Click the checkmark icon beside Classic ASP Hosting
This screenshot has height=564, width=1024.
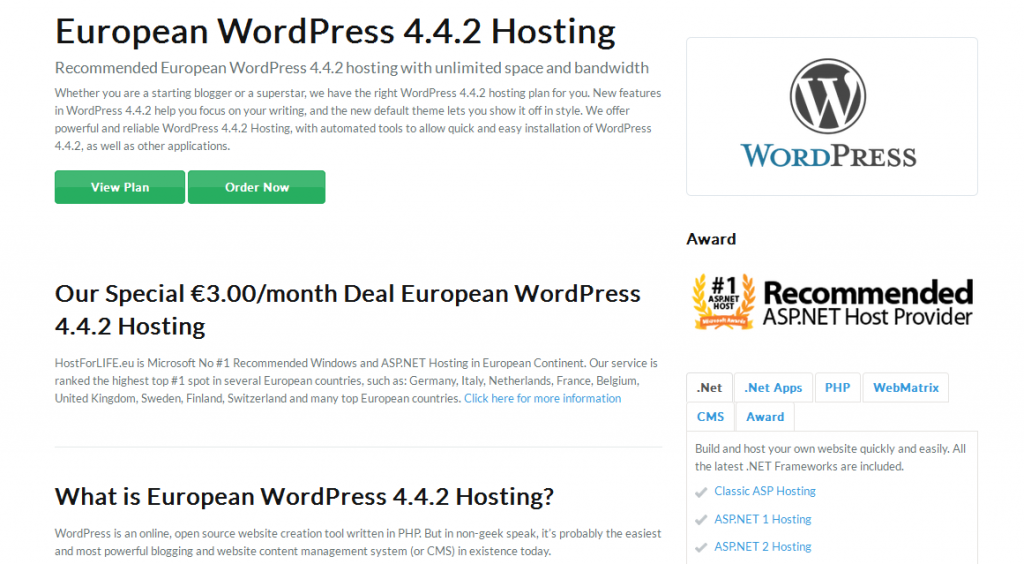pos(701,492)
